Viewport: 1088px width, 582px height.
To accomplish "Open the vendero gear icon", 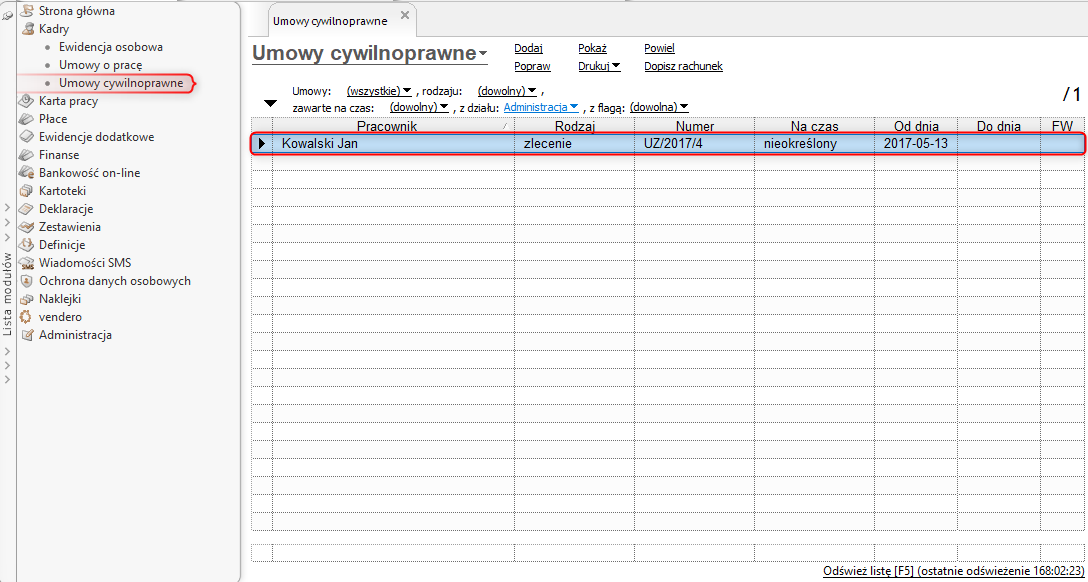I will (x=28, y=318).
